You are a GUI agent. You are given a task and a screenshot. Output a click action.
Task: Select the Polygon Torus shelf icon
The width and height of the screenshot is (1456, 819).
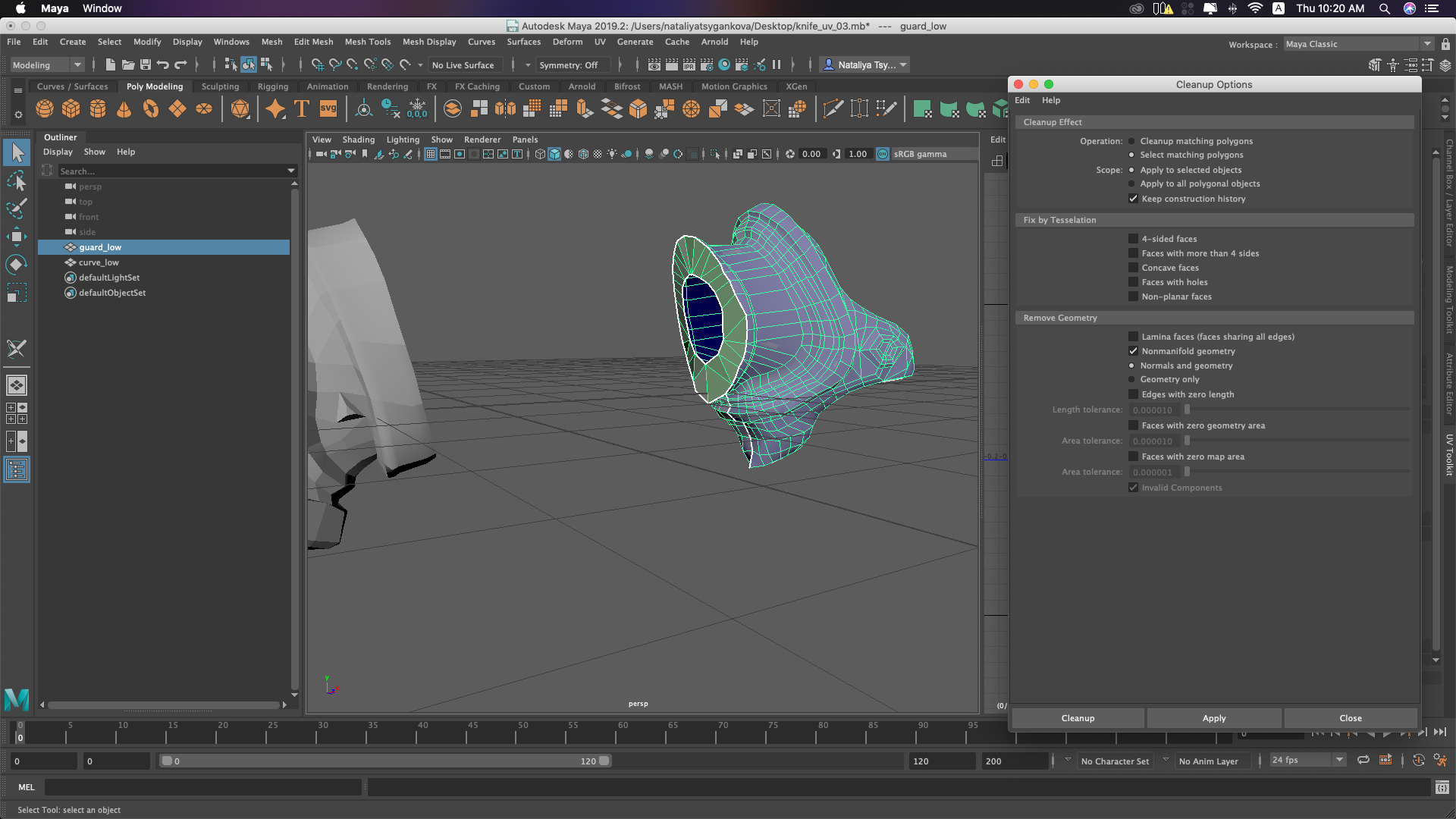[x=150, y=108]
